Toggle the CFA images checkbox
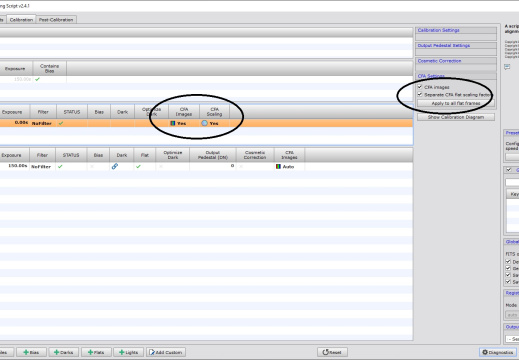Image resolution: width=519 pixels, height=360 pixels. pos(420,87)
